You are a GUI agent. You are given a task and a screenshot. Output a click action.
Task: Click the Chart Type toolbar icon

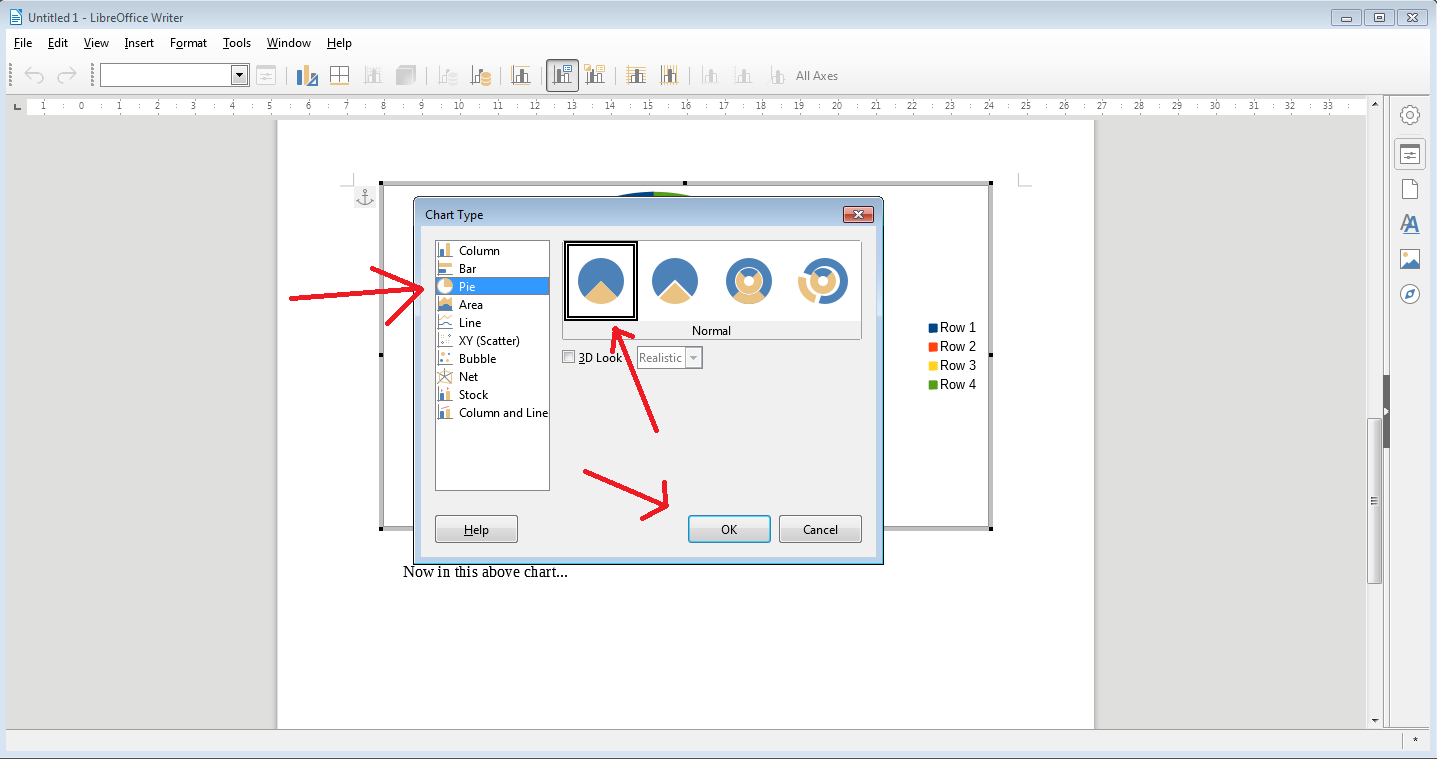point(307,76)
